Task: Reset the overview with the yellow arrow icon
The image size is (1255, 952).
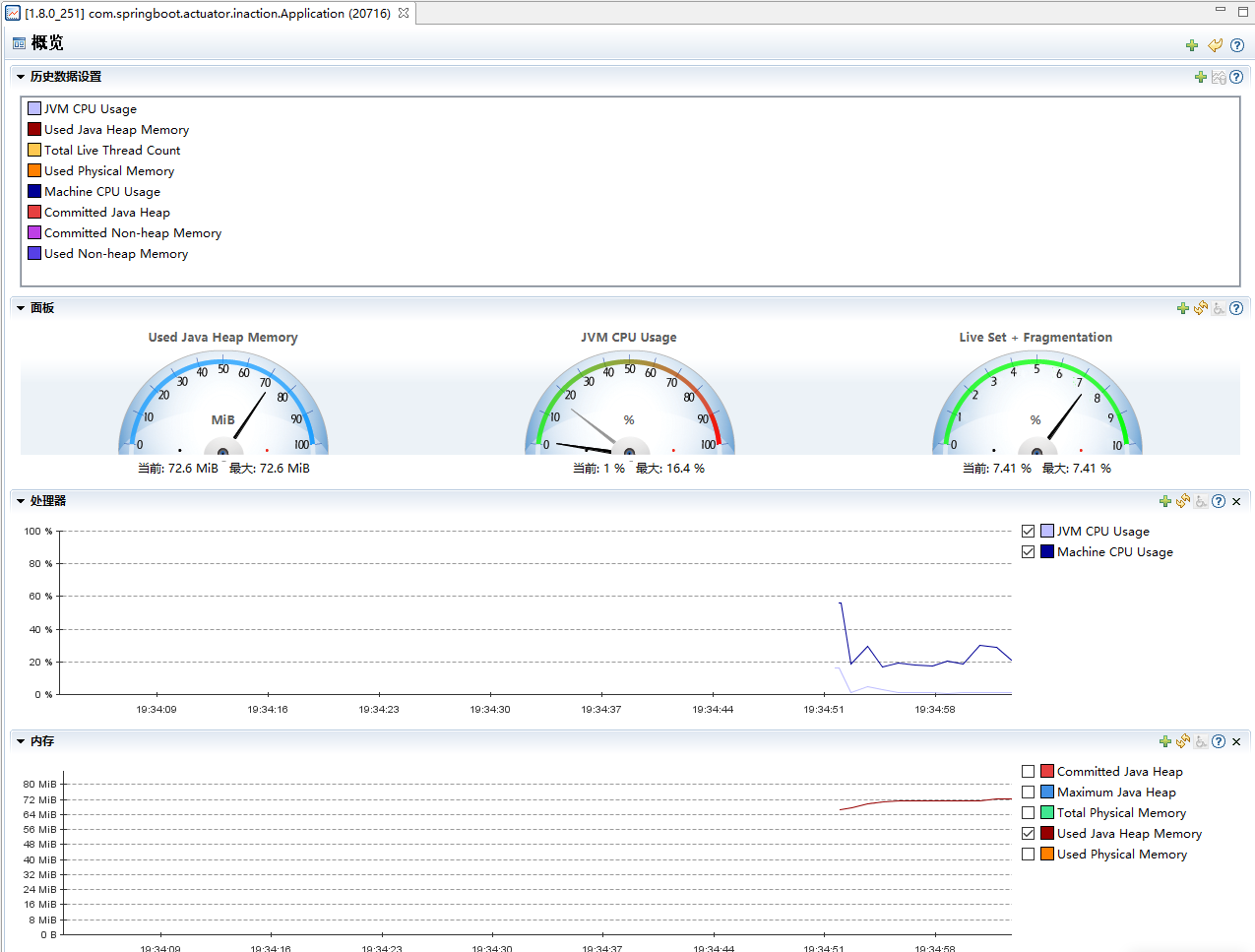Action: coord(1215,45)
